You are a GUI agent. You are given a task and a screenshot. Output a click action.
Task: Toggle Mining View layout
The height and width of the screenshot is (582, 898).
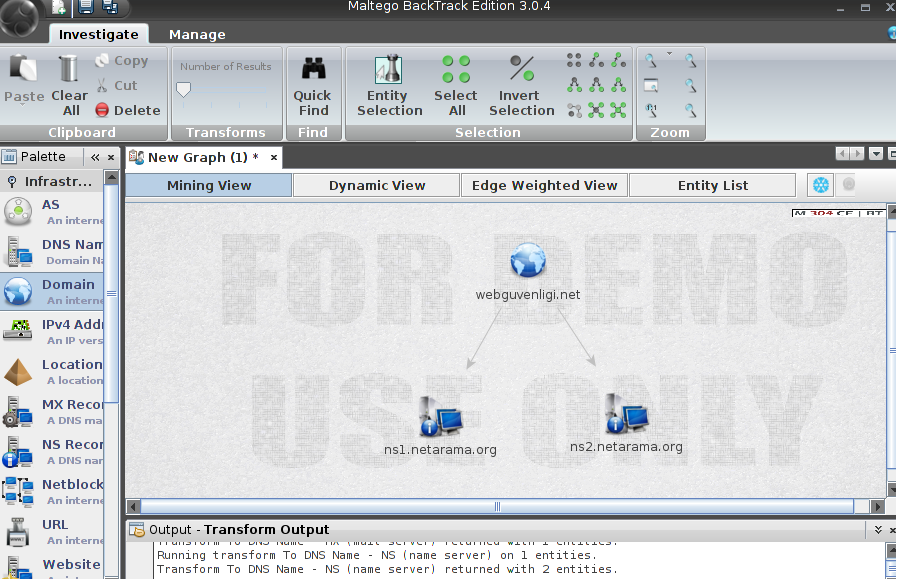(209, 185)
